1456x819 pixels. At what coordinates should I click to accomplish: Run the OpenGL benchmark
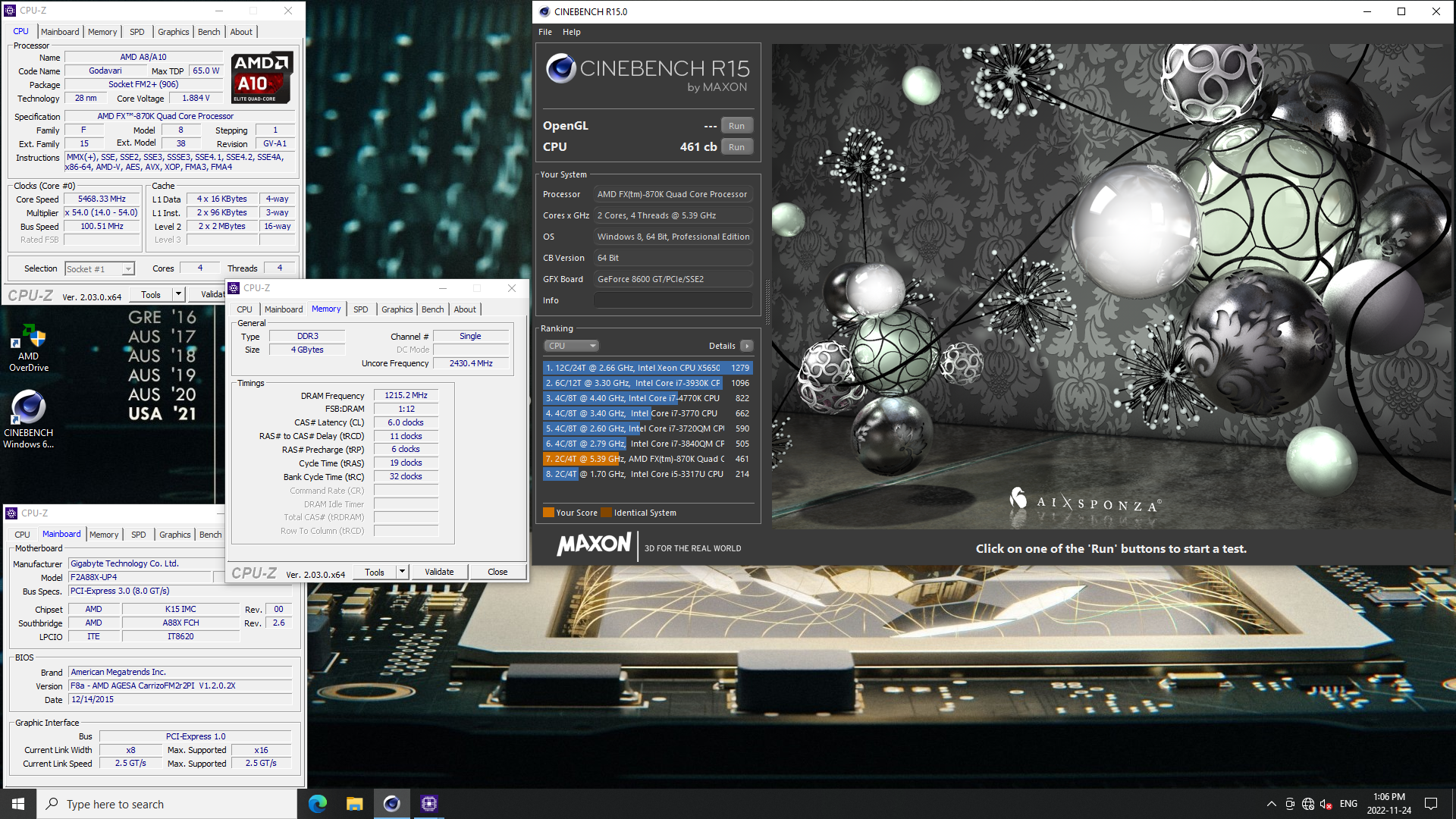tap(736, 126)
